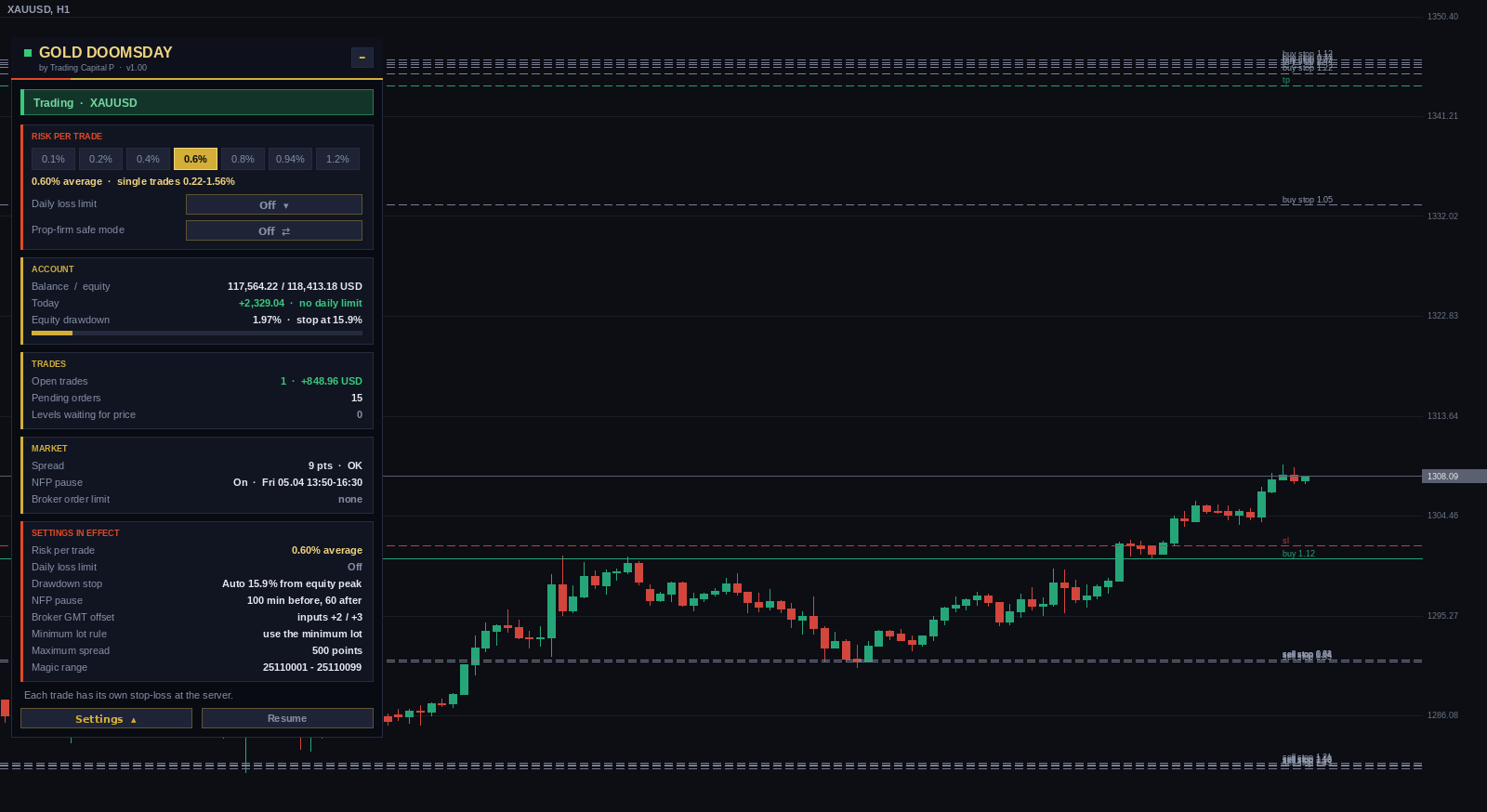
Task: Click Maximum spread 500 points value
Action: click(337, 650)
